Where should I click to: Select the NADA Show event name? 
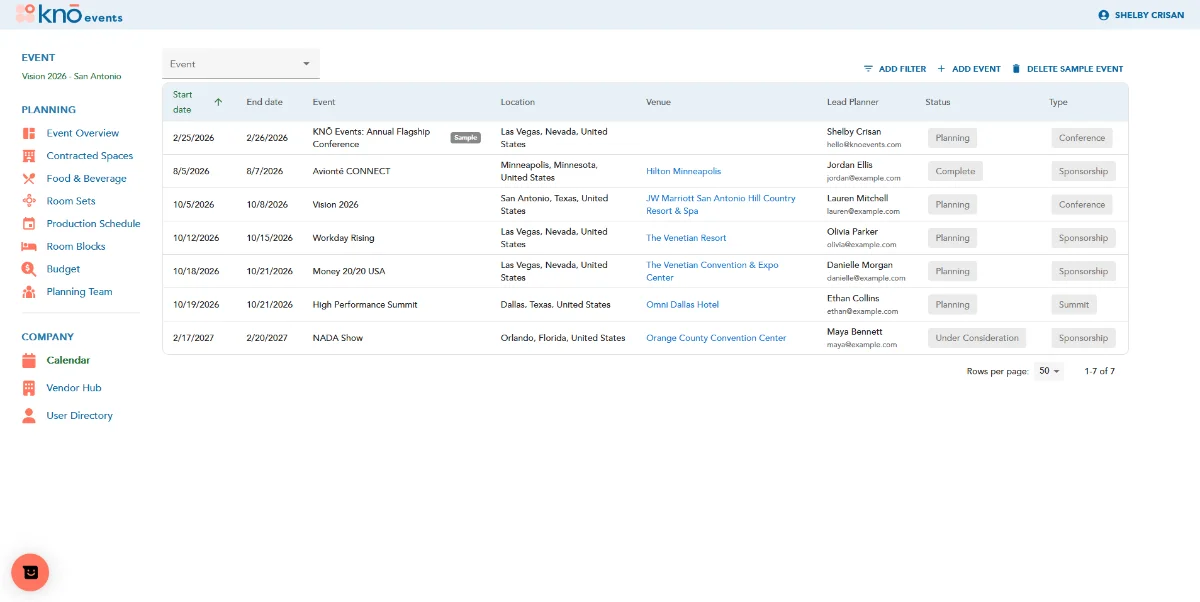(x=338, y=338)
